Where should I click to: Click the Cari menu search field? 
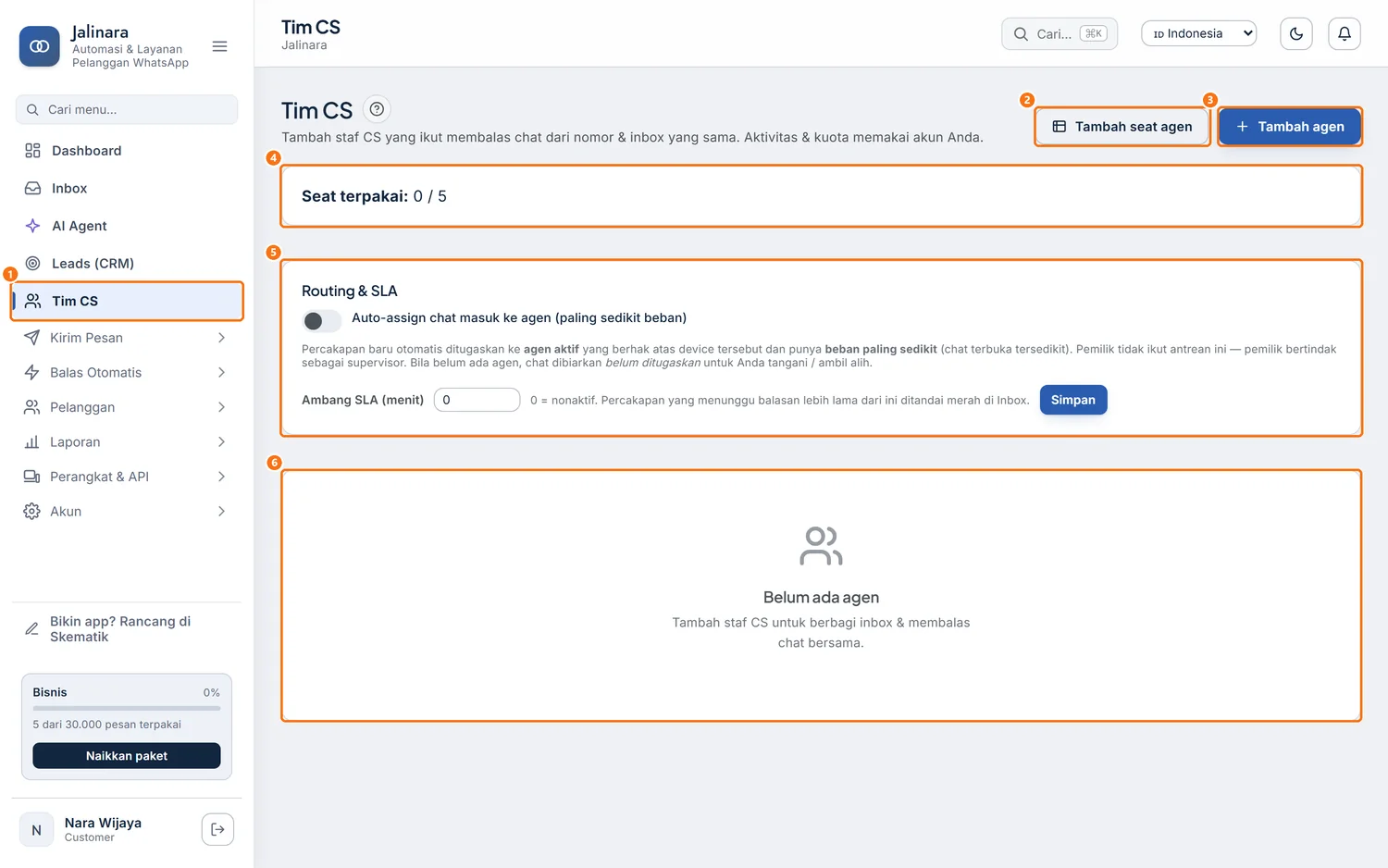[x=127, y=109]
